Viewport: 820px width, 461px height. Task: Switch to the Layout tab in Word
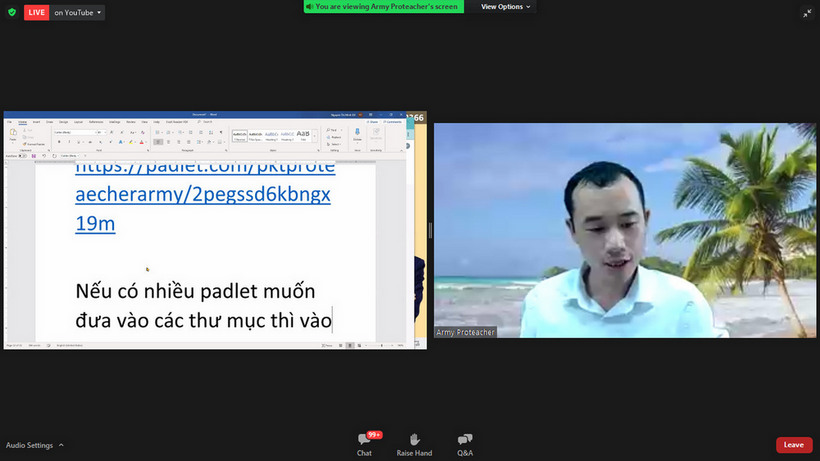coord(78,122)
